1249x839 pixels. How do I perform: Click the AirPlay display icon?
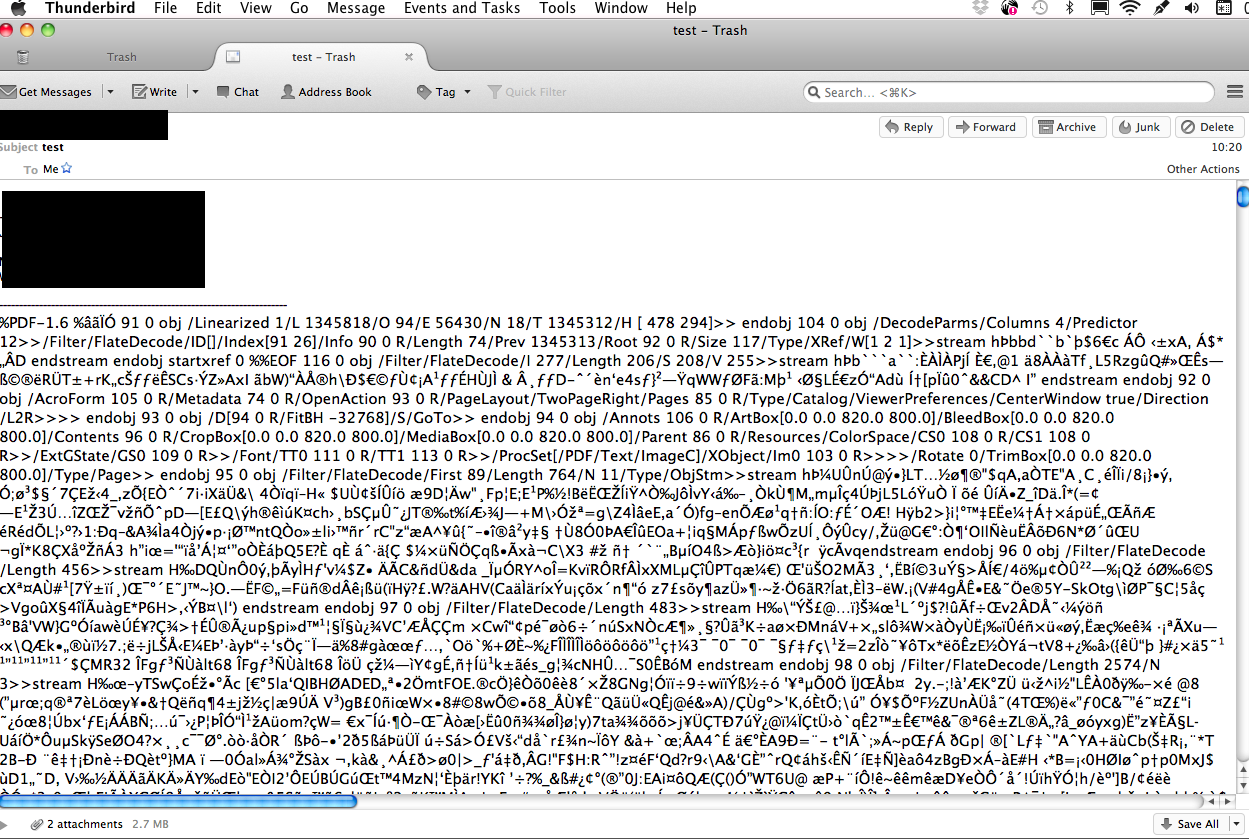click(1099, 8)
